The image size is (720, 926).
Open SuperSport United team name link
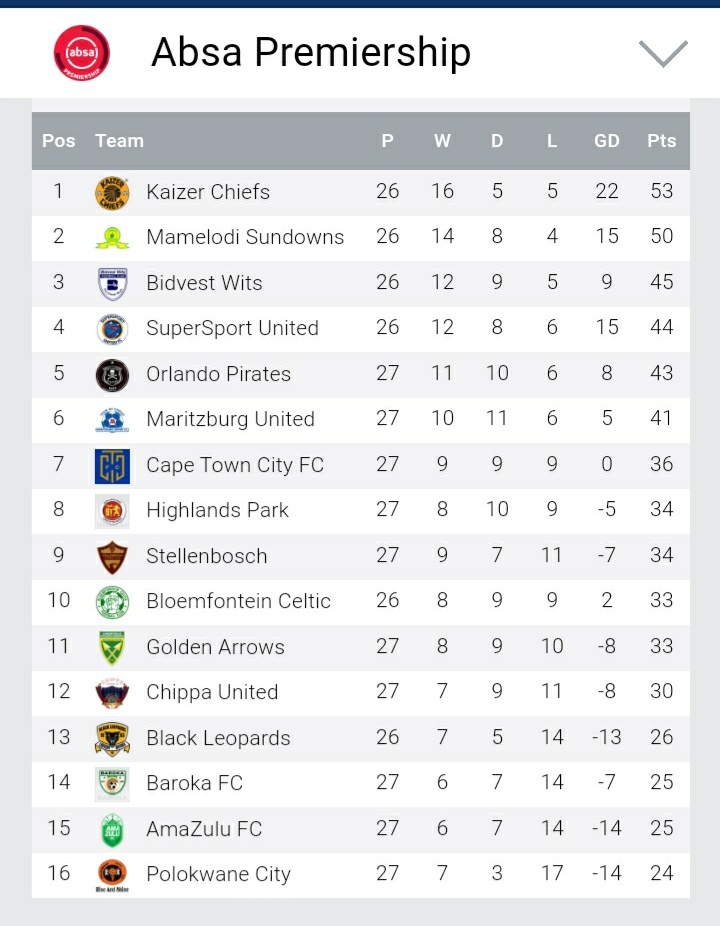tap(232, 328)
